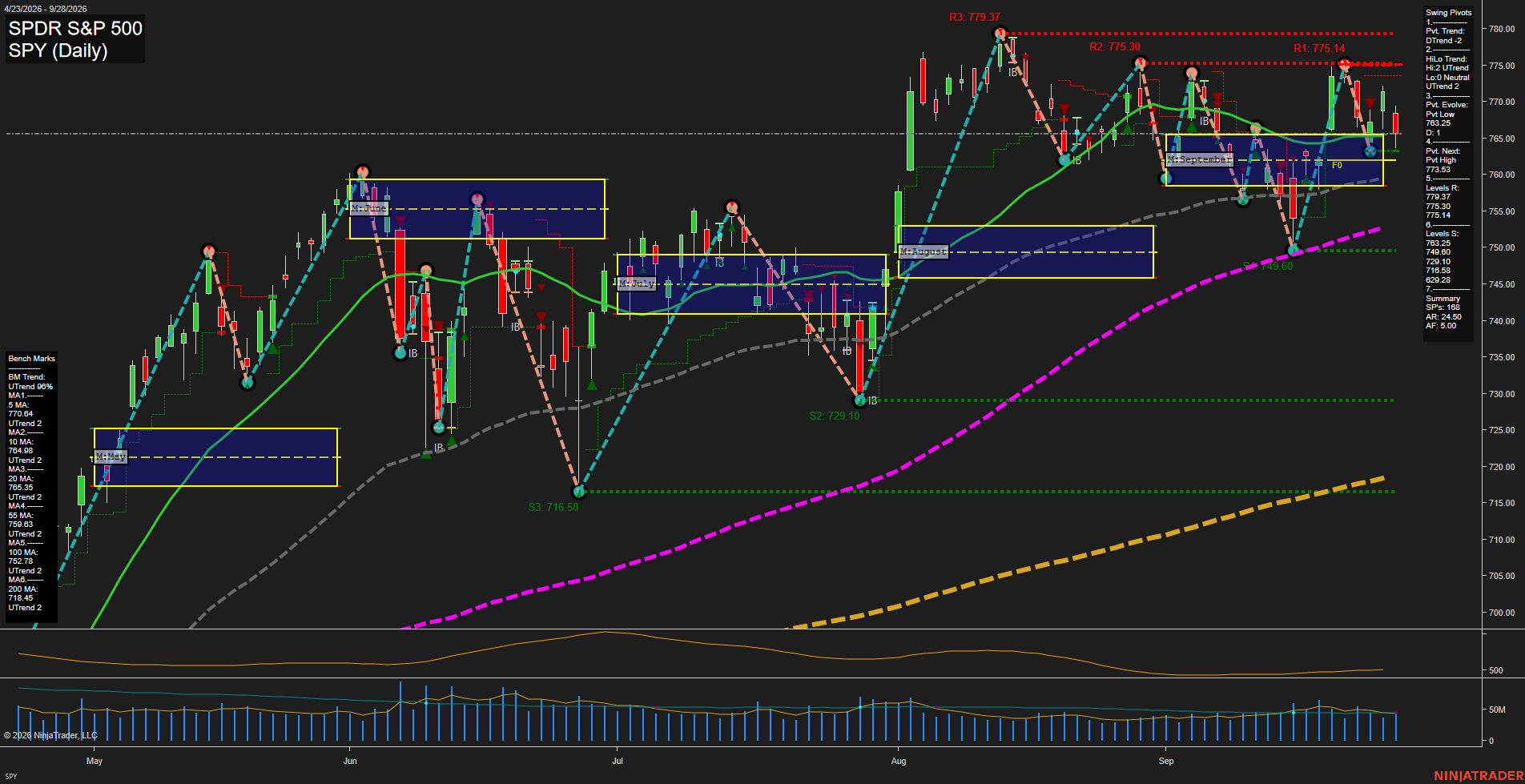Click the M:May monthly range label
The height and width of the screenshot is (784, 1525).
point(111,456)
